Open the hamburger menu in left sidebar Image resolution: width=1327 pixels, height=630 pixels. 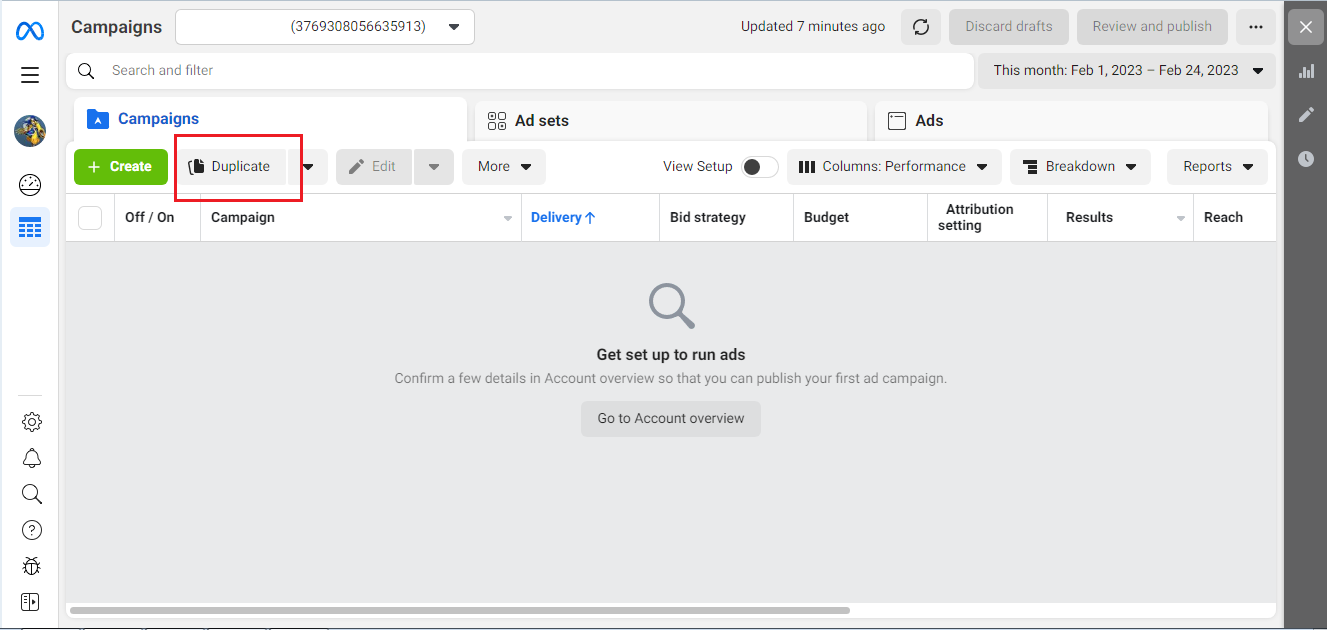[30, 75]
